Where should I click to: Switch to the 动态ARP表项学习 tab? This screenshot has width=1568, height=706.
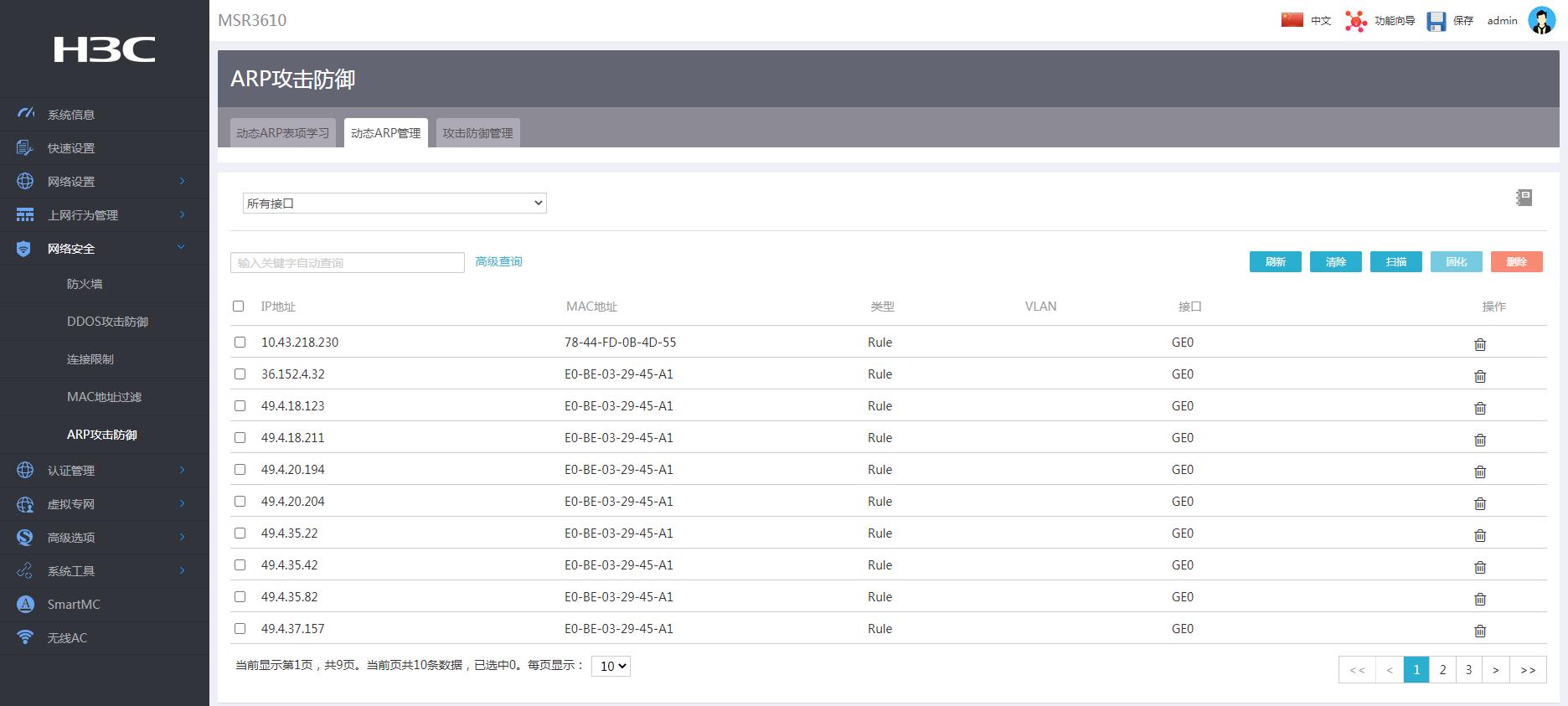point(283,132)
